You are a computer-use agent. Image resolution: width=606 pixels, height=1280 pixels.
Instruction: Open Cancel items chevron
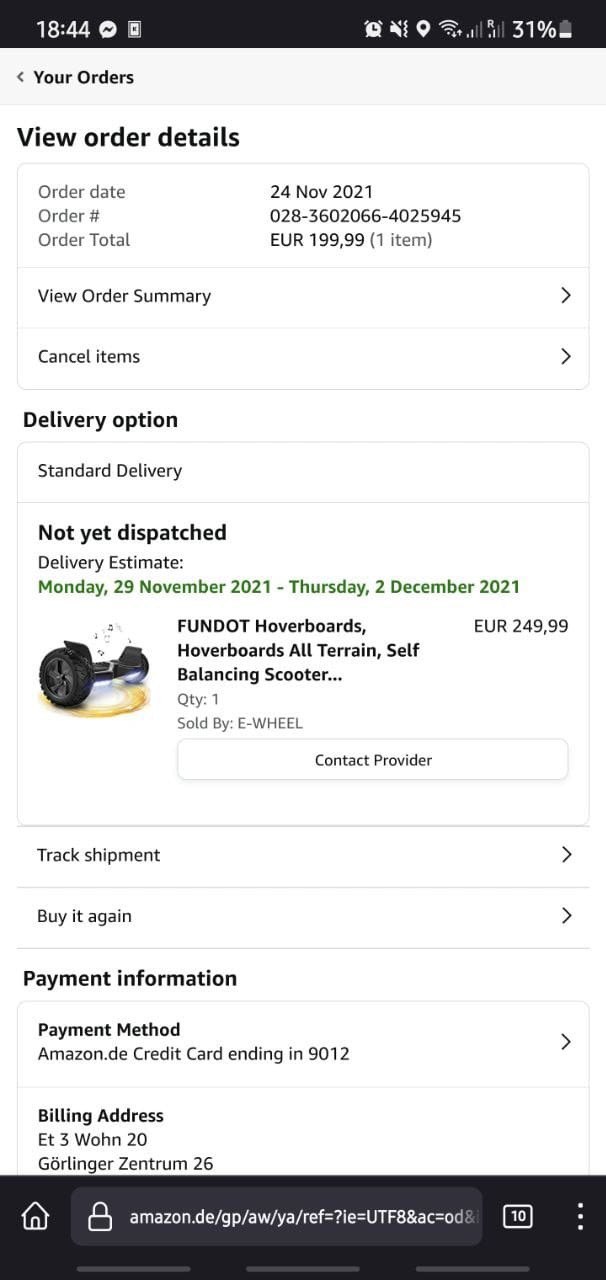(565, 356)
